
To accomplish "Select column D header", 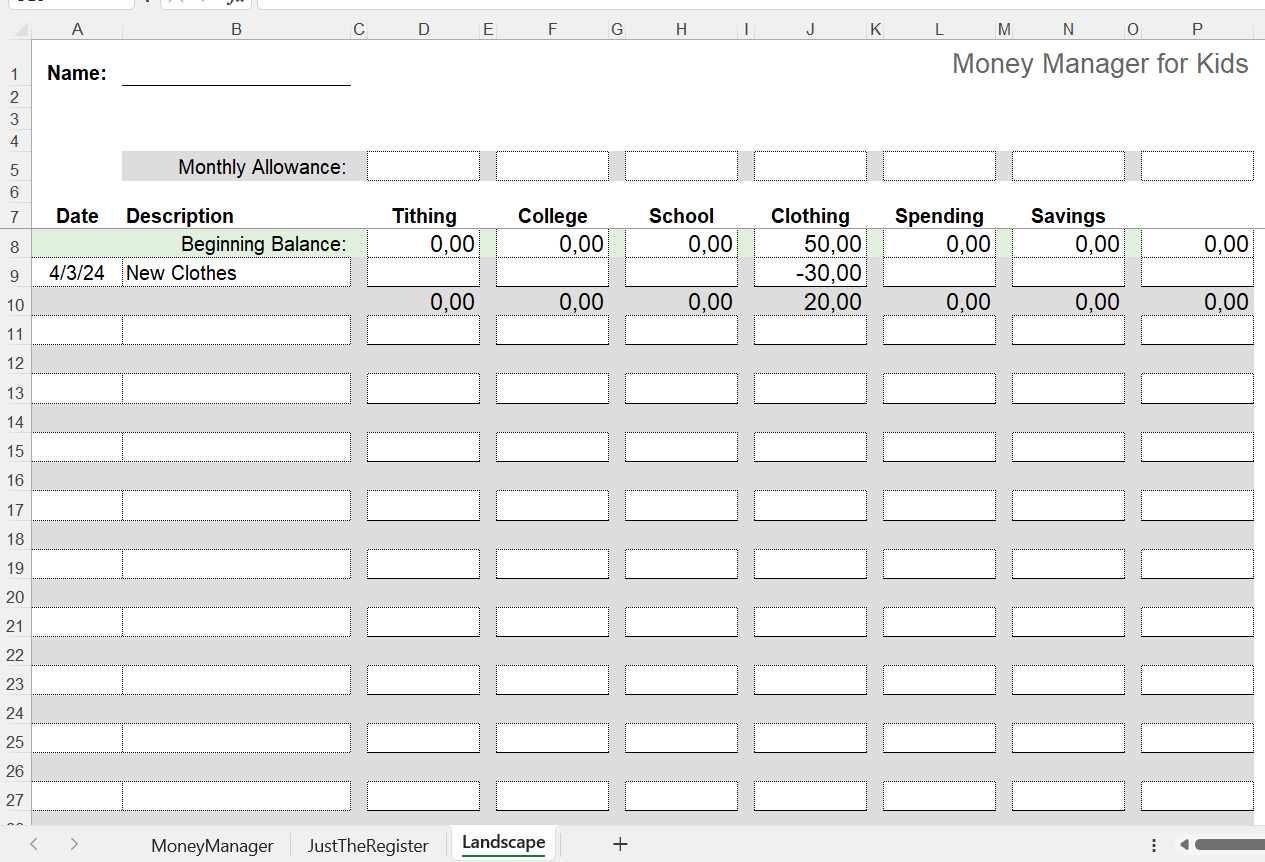I will point(424,30).
